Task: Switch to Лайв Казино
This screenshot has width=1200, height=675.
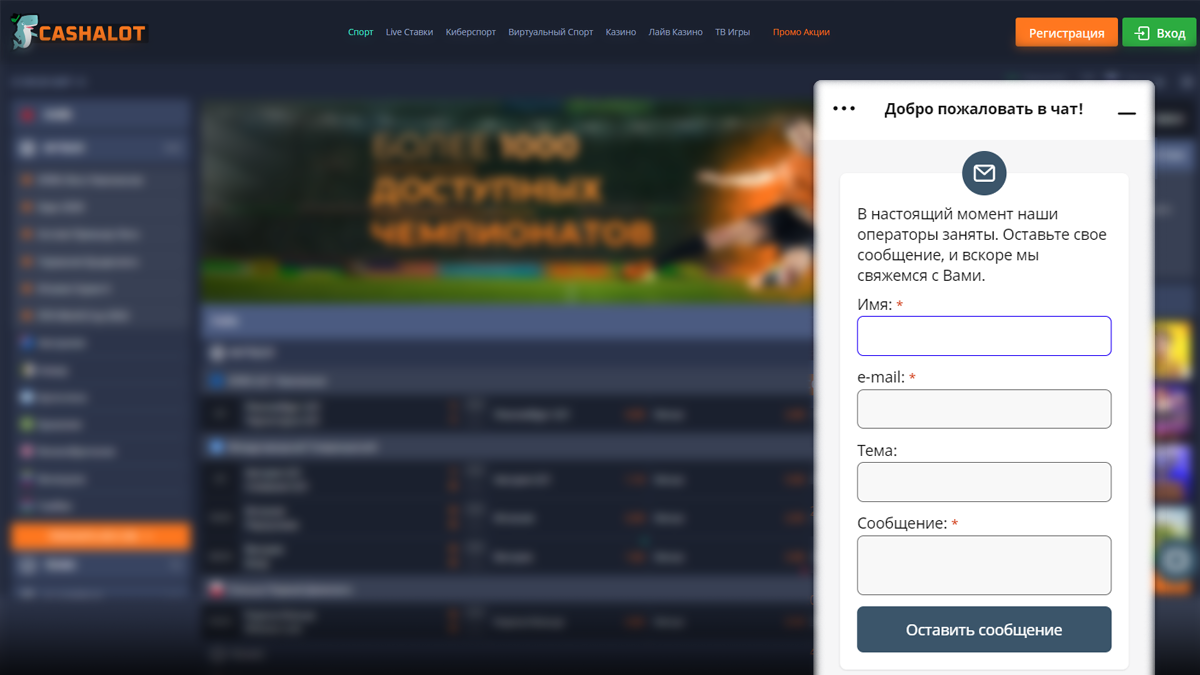Action: [x=675, y=32]
